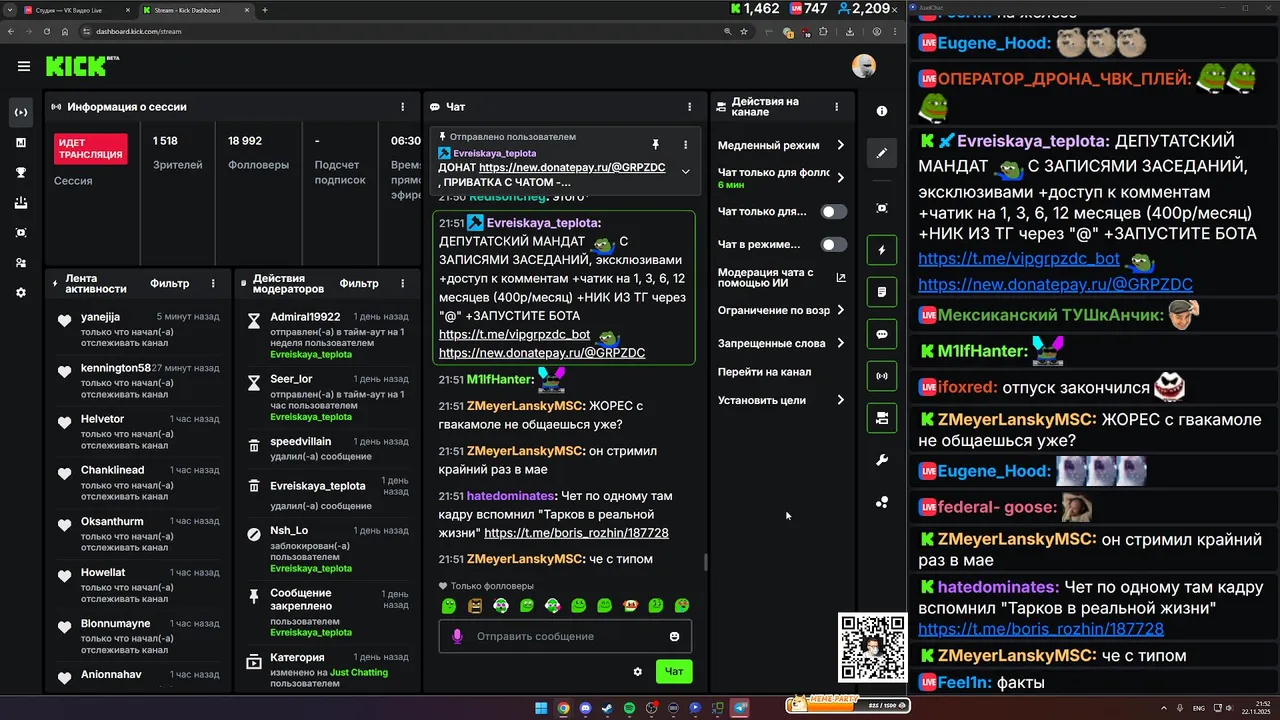Open the wrench tools icon in right toolbar
The image size is (1280, 720).
pos(882,460)
